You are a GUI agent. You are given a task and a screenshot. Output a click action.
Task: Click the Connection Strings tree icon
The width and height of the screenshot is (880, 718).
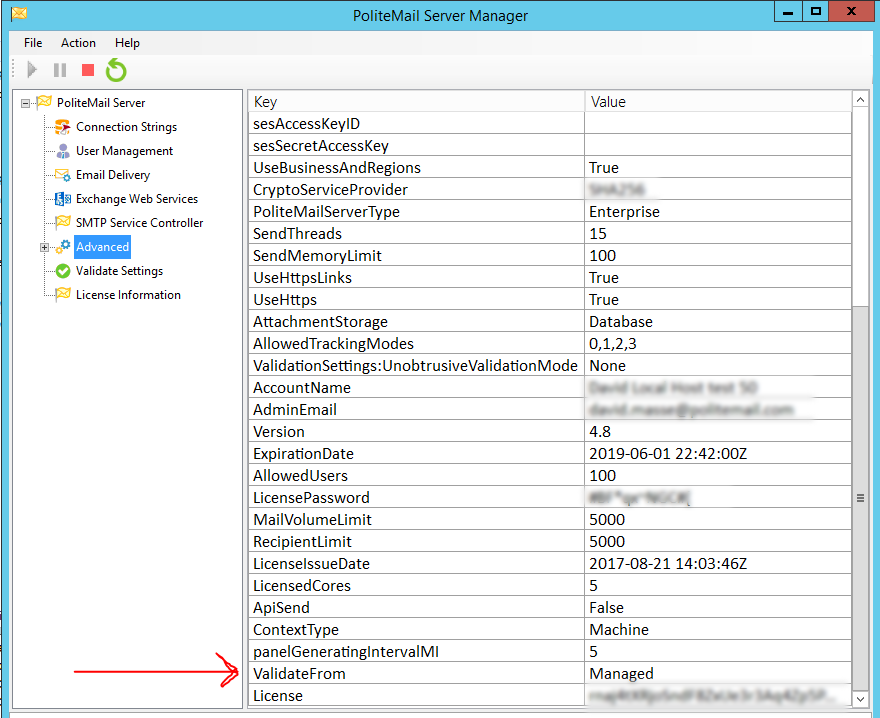point(63,127)
